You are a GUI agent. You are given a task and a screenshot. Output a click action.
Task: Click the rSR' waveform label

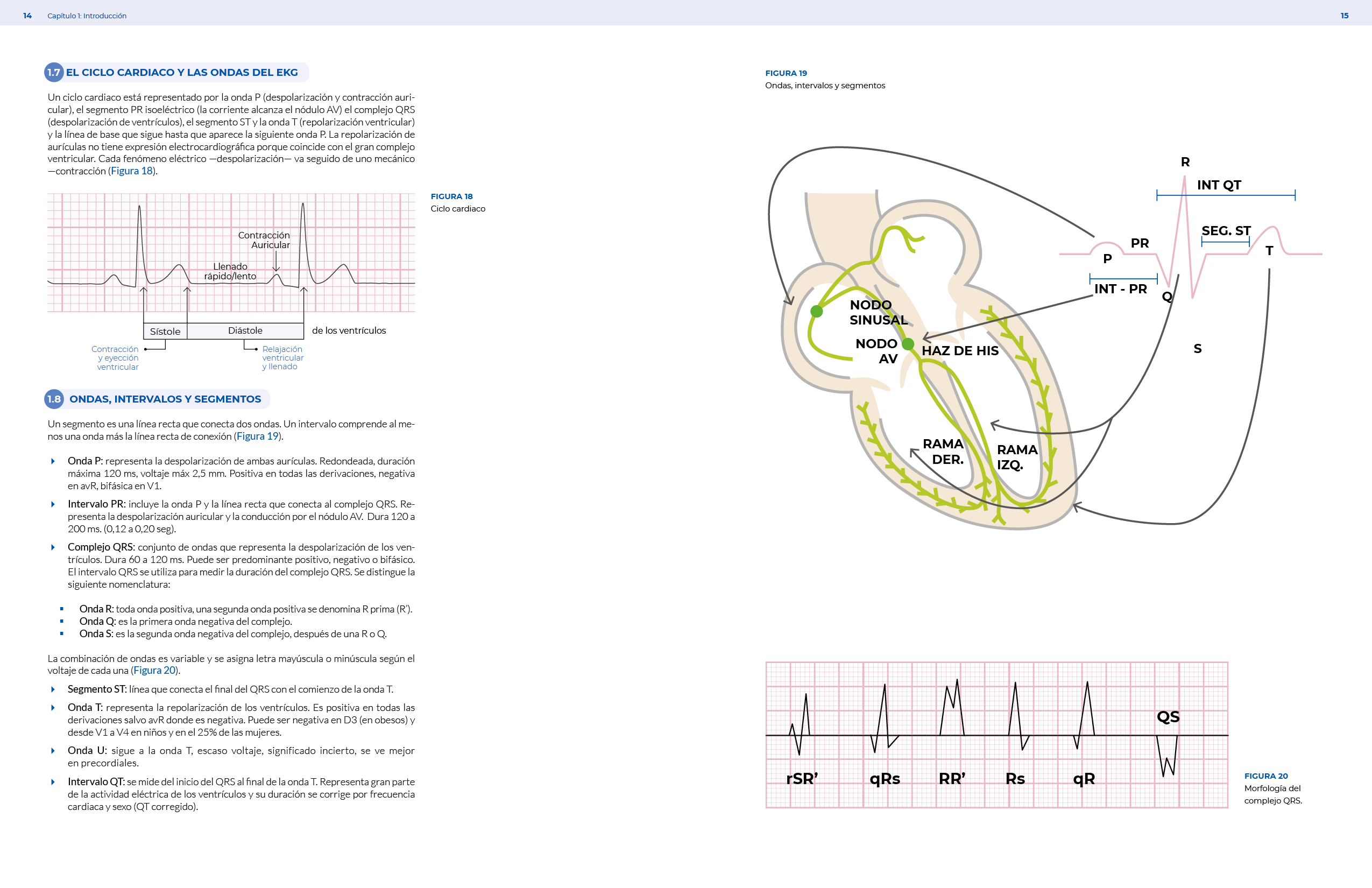click(x=802, y=779)
